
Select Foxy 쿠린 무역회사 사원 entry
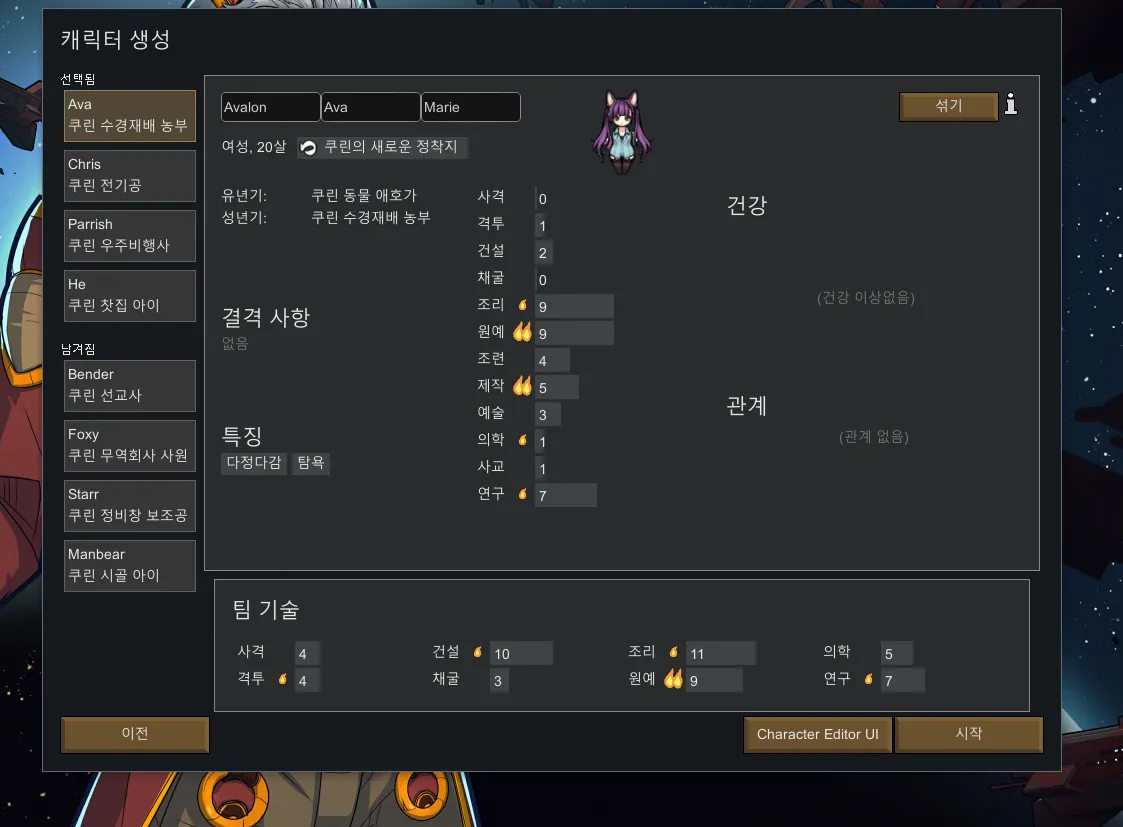(x=130, y=445)
